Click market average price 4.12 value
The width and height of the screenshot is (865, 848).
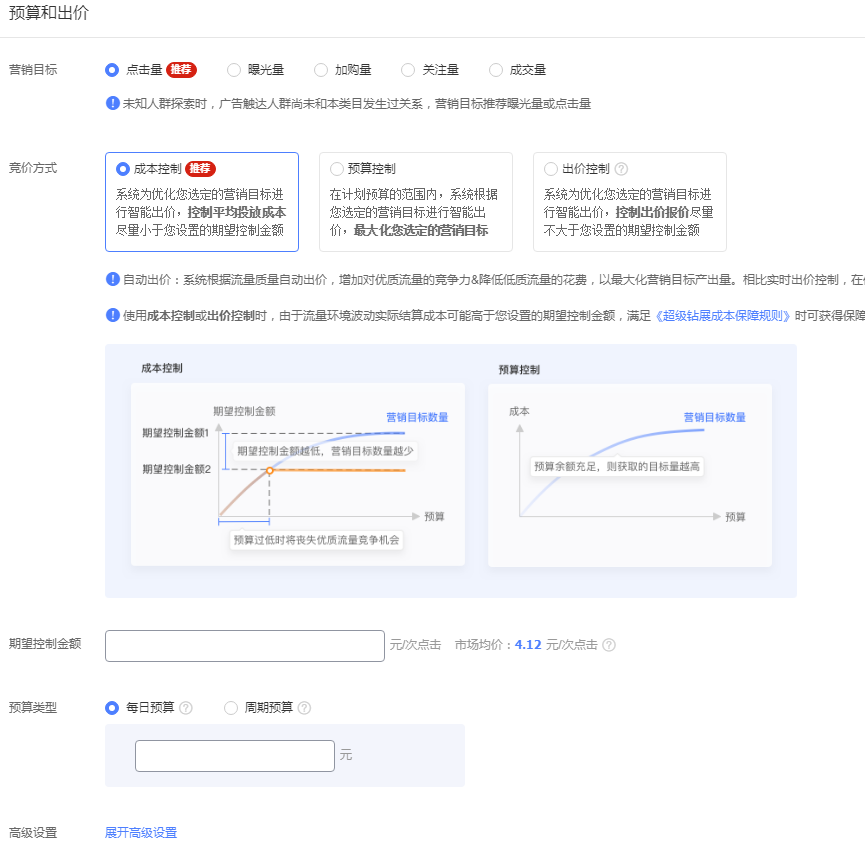[528, 645]
